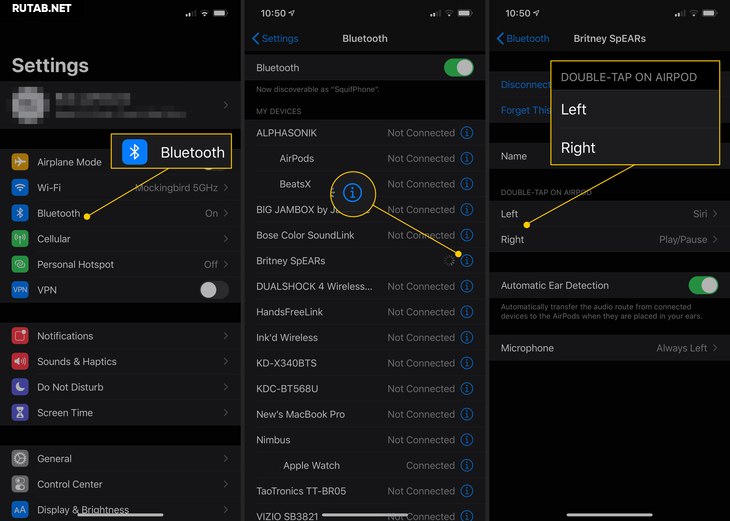
Task: Open Right double-tap Play/Pause setting
Action: click(x=609, y=239)
